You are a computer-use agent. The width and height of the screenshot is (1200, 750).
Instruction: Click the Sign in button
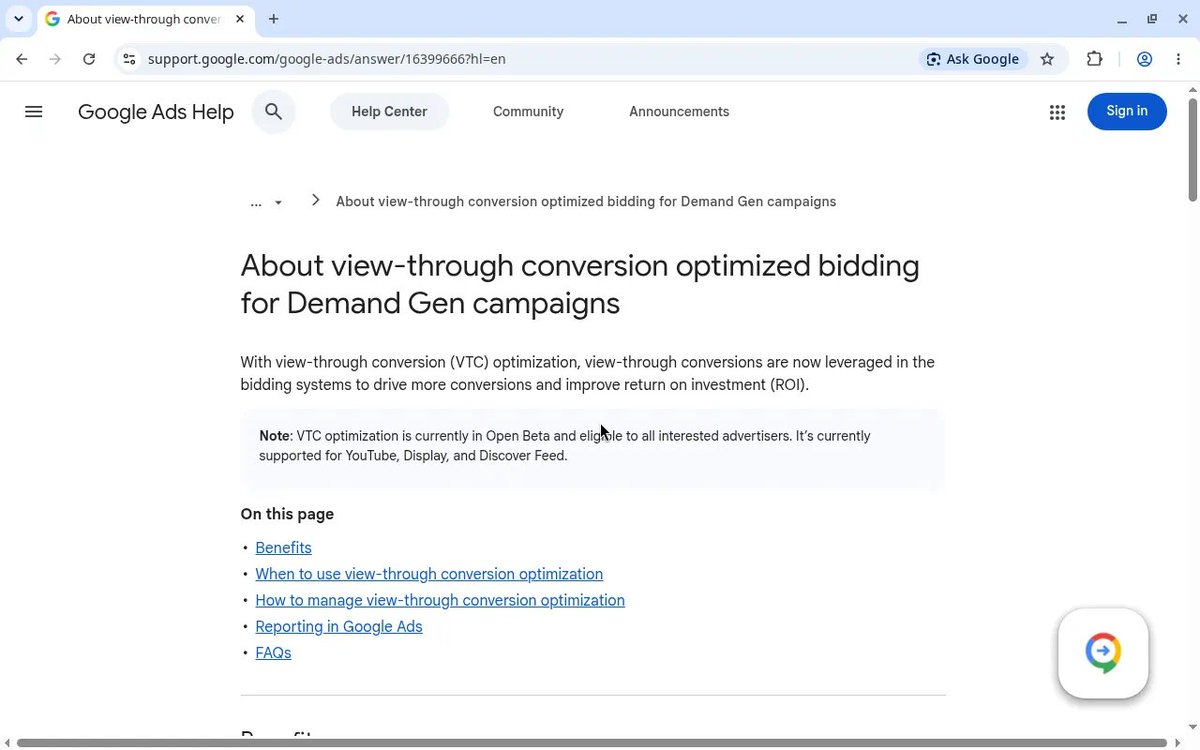pyautogui.click(x=1127, y=111)
